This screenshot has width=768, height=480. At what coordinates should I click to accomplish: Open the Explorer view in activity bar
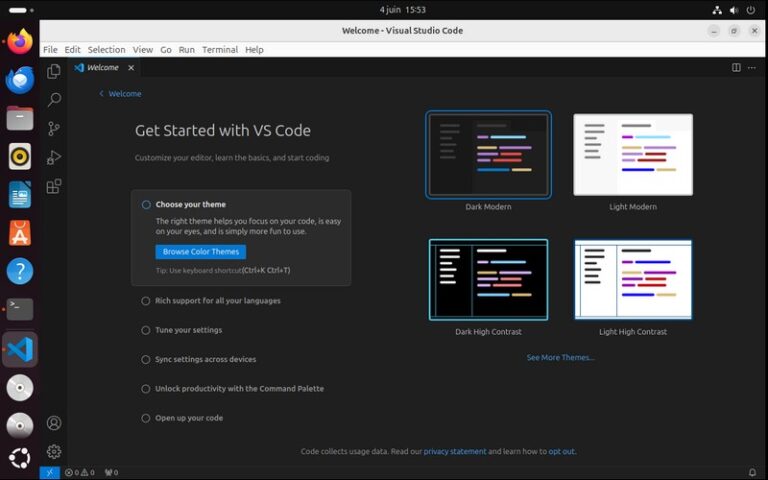[54, 72]
